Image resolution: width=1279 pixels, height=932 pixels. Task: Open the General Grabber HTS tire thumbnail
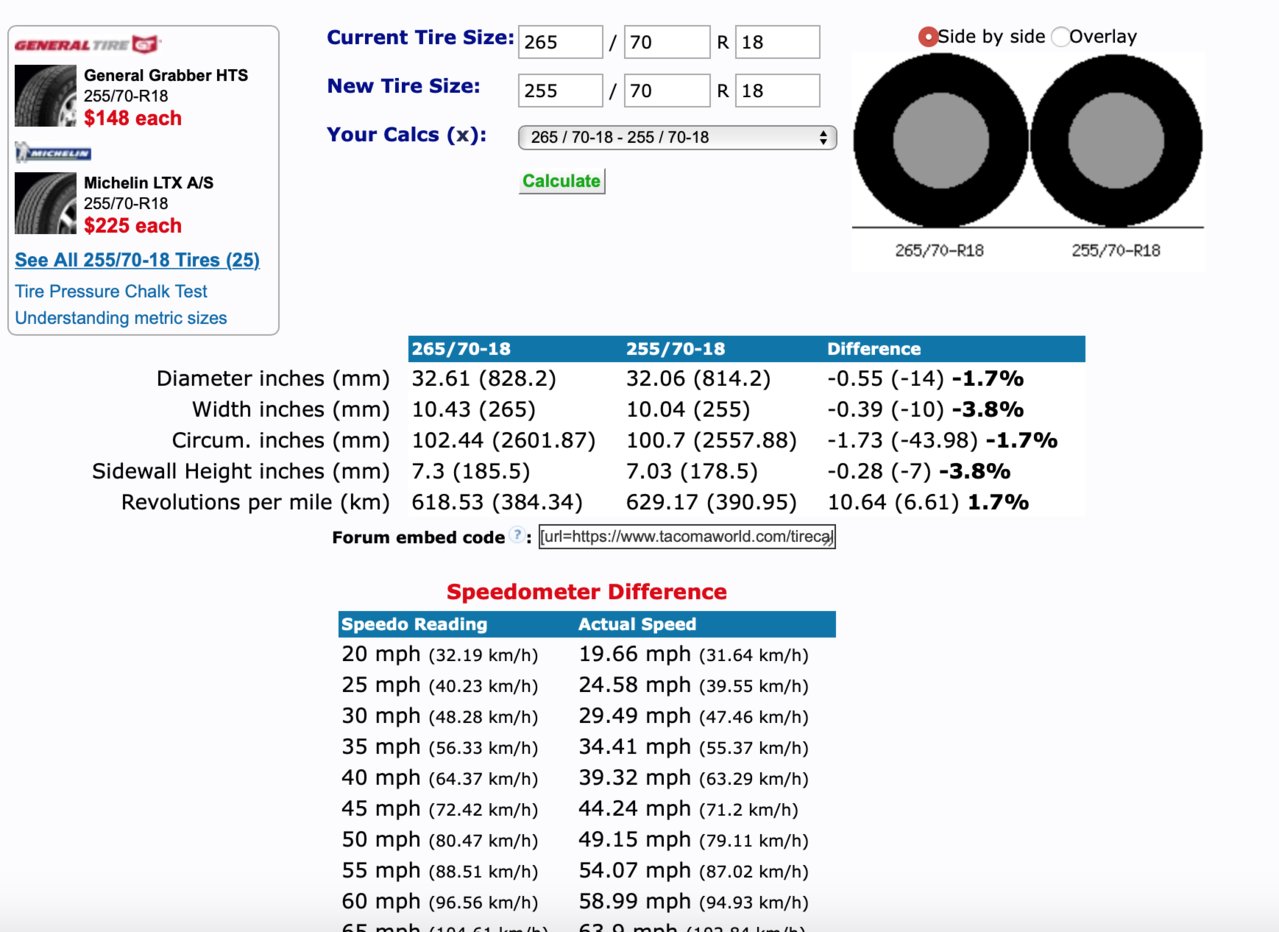click(46, 96)
